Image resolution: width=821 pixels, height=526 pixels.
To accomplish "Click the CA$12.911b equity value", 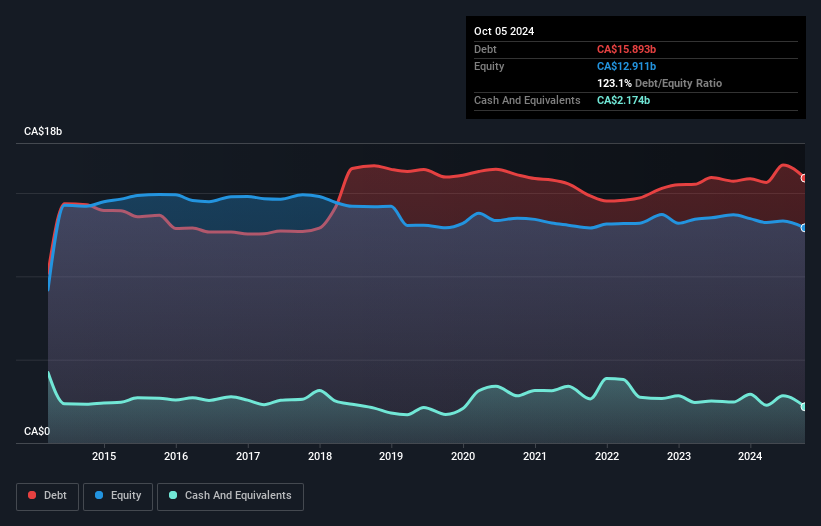I will pos(626,66).
